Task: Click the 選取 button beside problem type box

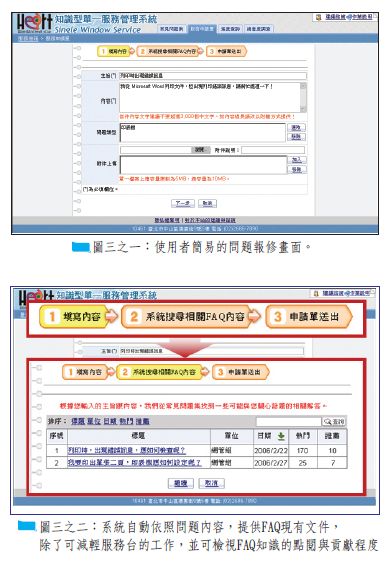Action: click(x=296, y=128)
